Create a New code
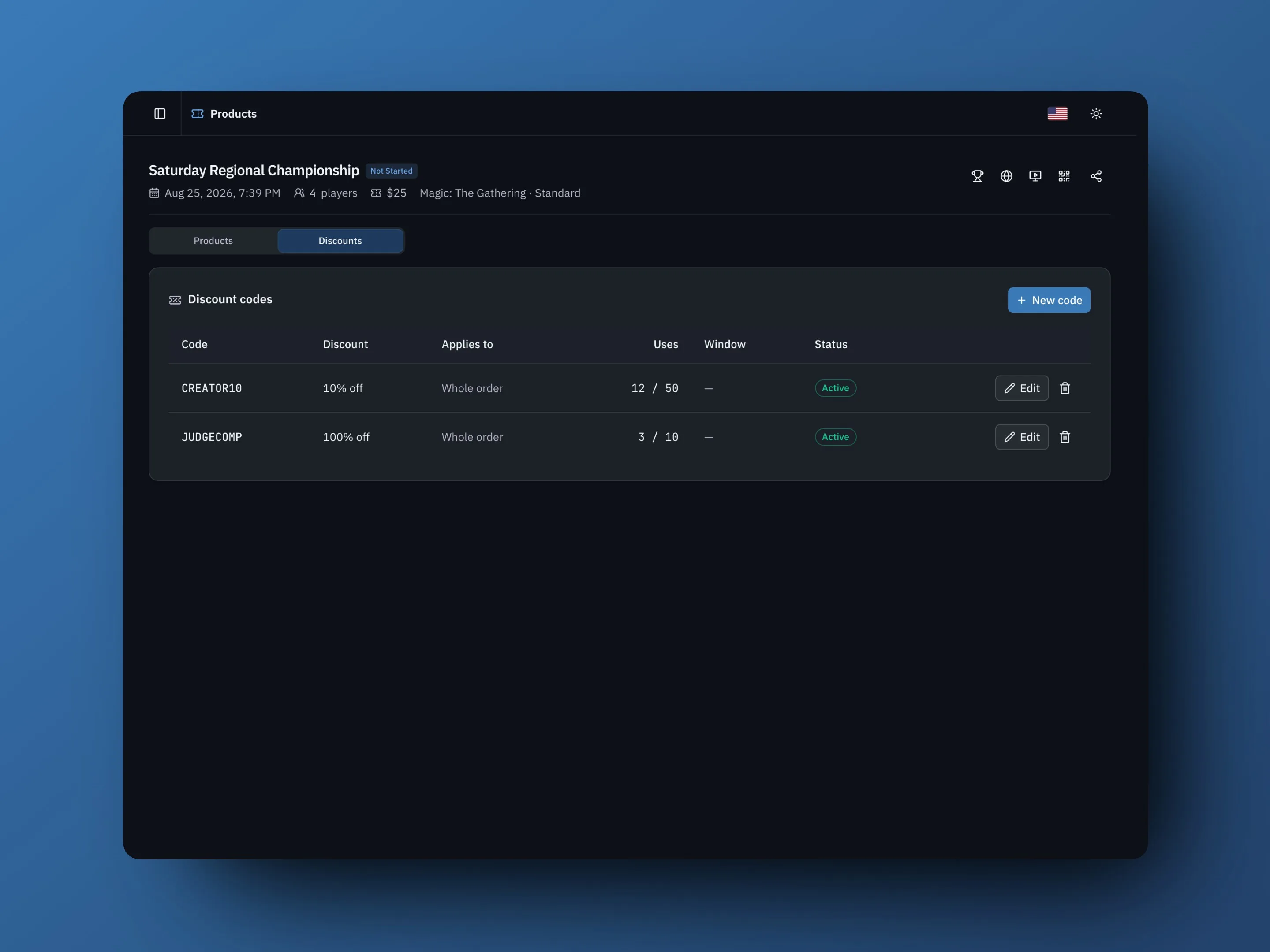 click(1049, 300)
